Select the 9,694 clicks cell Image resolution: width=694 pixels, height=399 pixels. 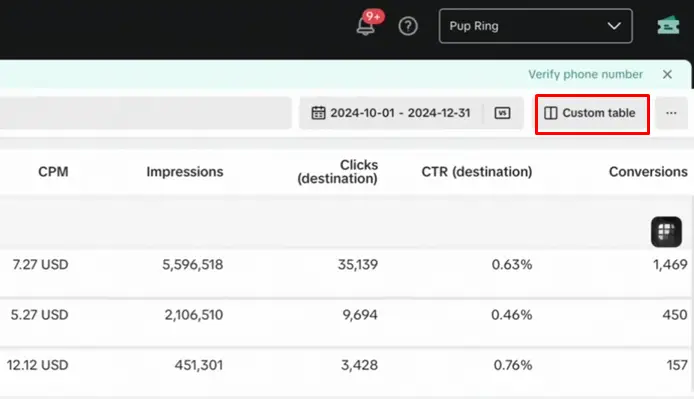(360, 315)
